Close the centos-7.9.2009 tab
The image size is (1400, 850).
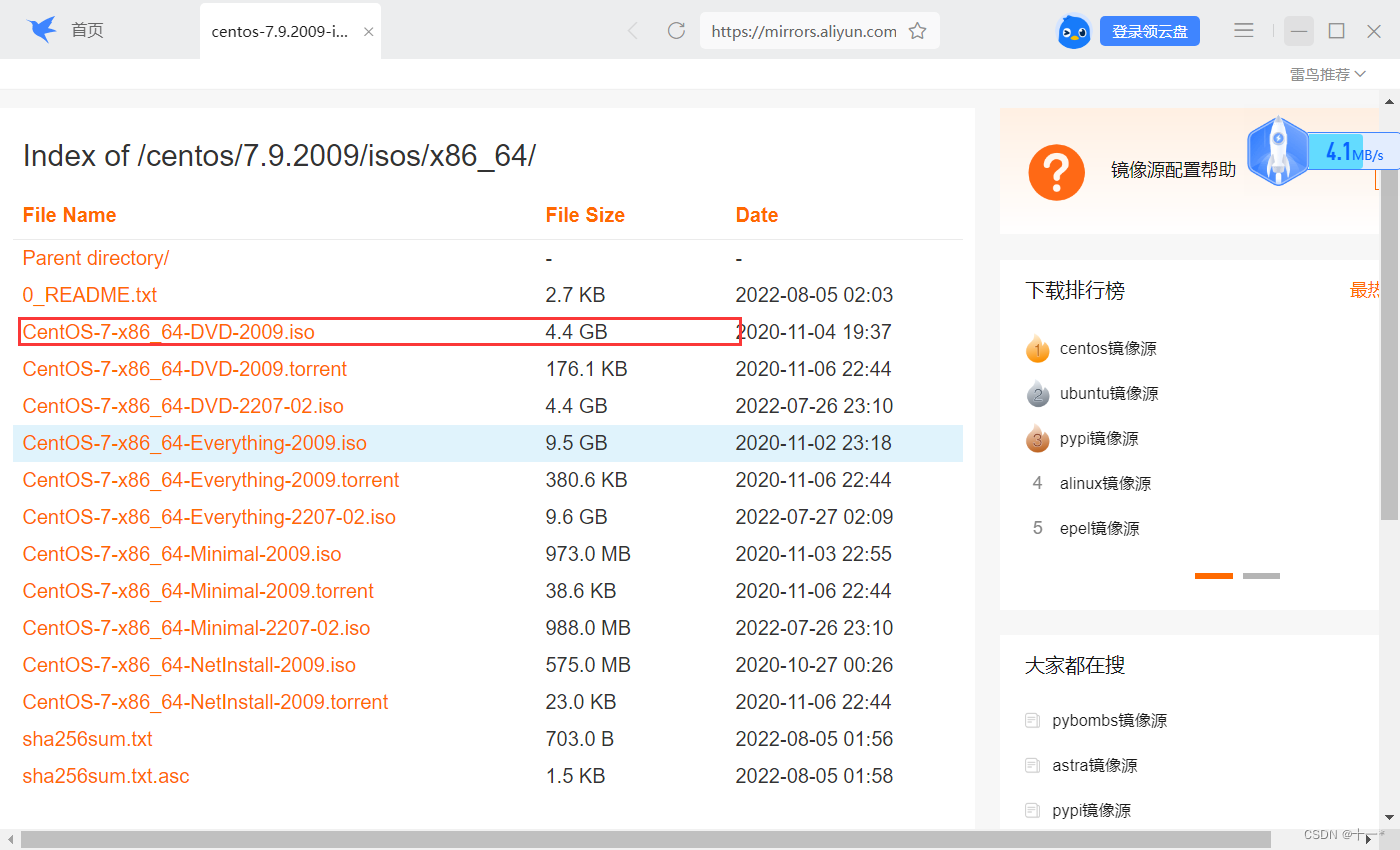click(369, 32)
